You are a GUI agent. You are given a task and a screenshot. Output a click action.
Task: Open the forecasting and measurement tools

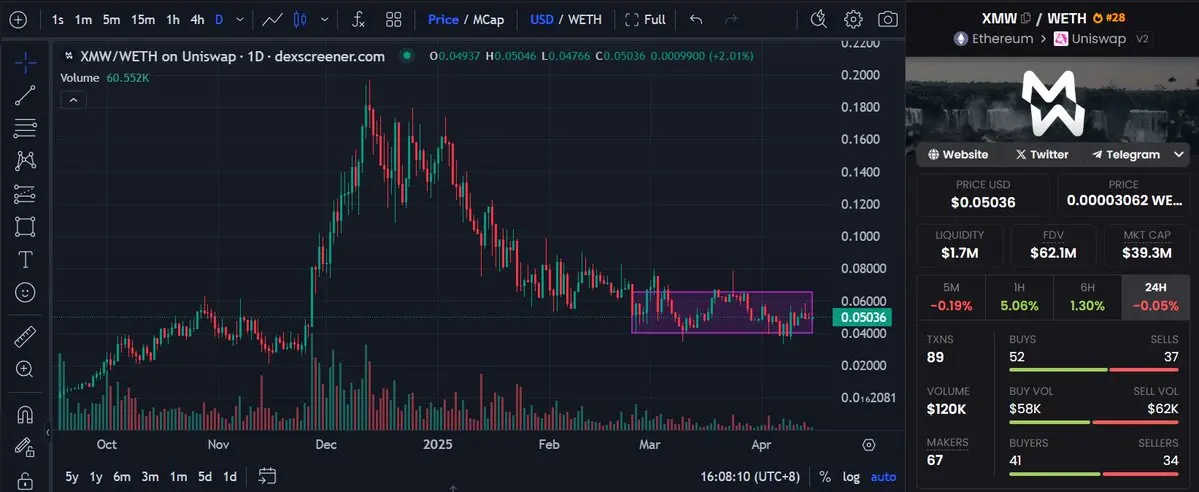(25, 194)
